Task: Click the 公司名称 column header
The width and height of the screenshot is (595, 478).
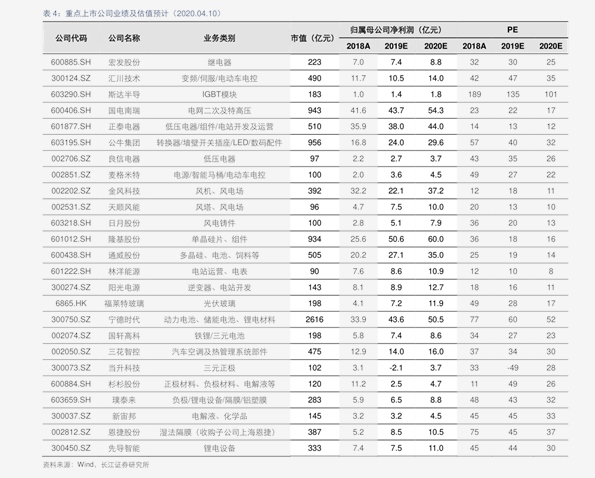Action: 124,38
